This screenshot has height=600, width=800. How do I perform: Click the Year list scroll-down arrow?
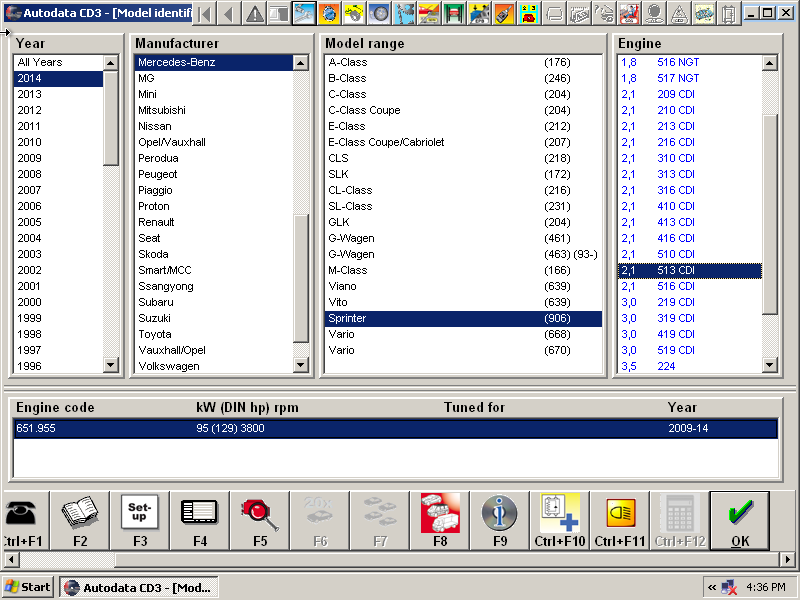[110, 365]
